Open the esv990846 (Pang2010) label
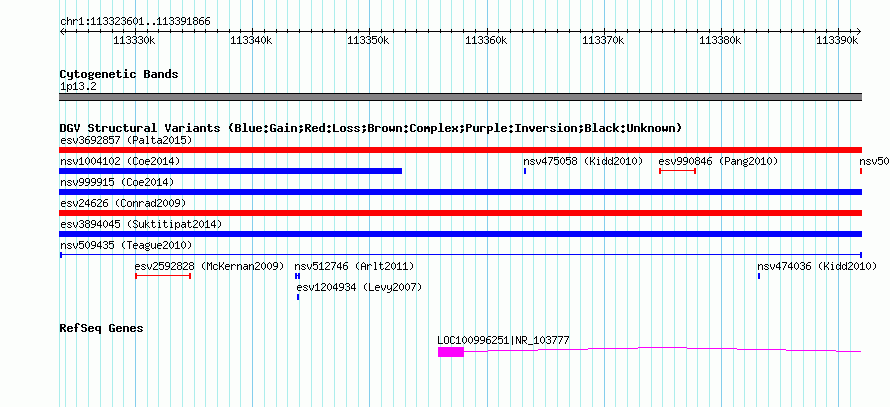The image size is (890, 407). point(718,161)
